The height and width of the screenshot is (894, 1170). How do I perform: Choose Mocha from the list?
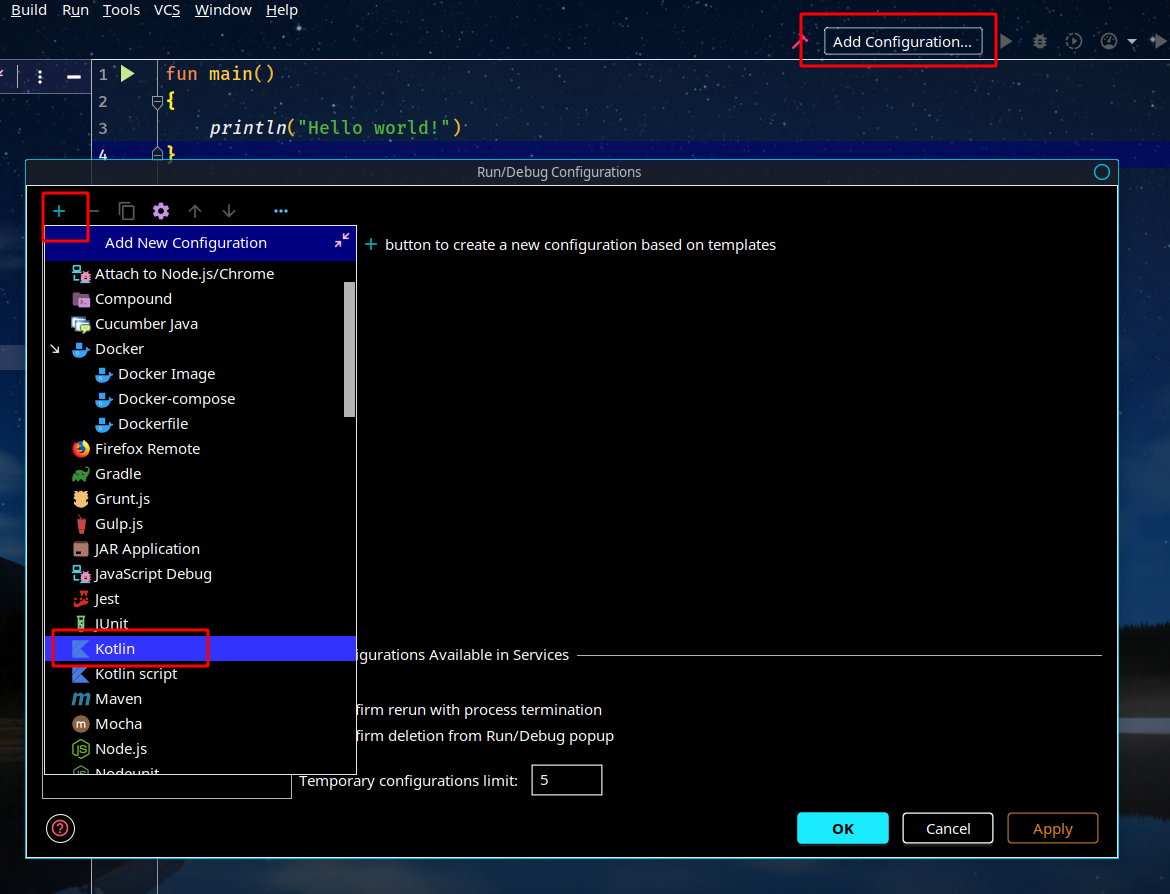tap(200, 724)
